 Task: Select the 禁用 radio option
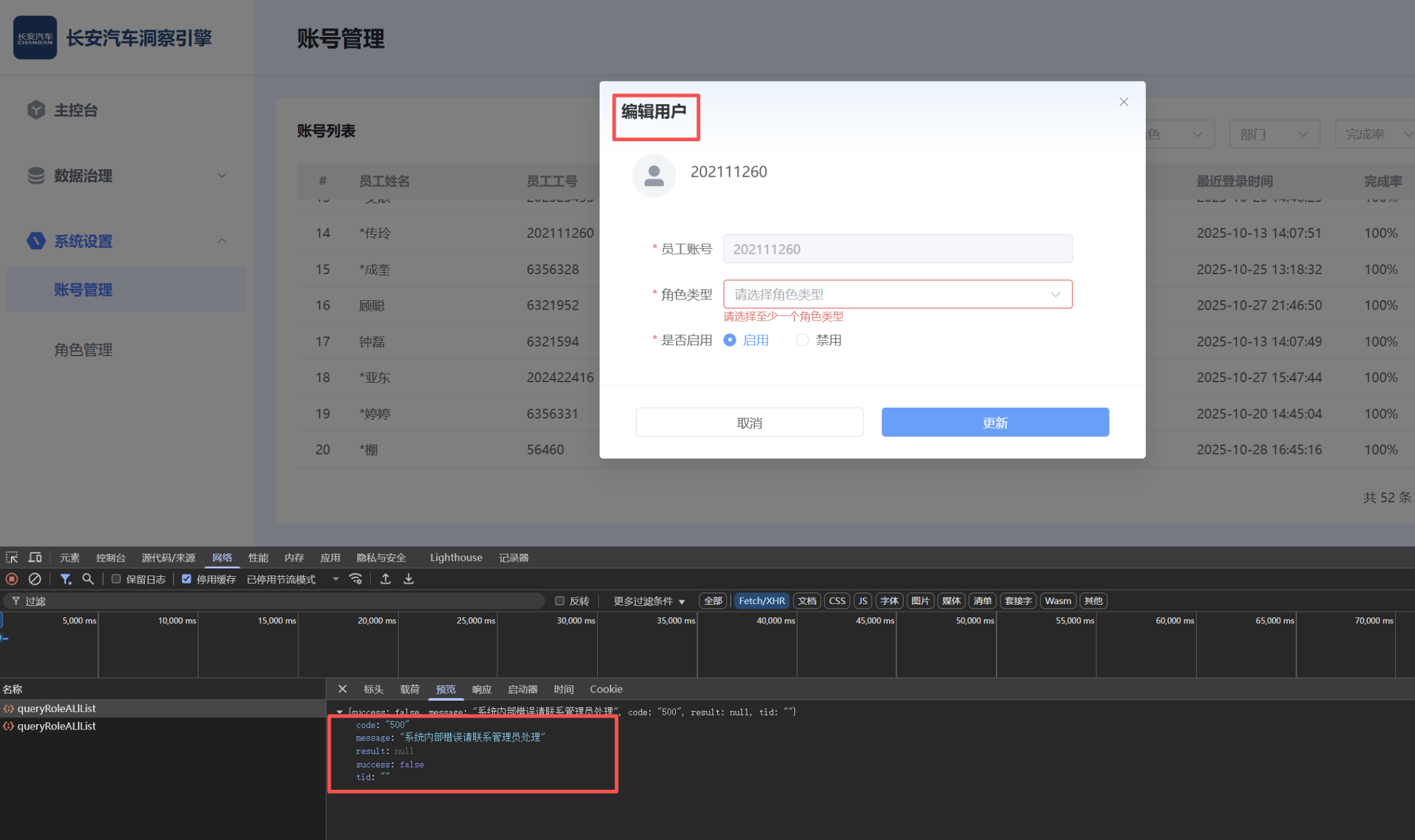(x=803, y=340)
